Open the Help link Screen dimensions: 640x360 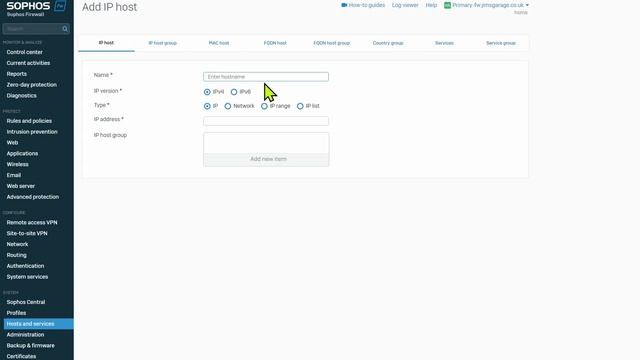[x=431, y=5]
